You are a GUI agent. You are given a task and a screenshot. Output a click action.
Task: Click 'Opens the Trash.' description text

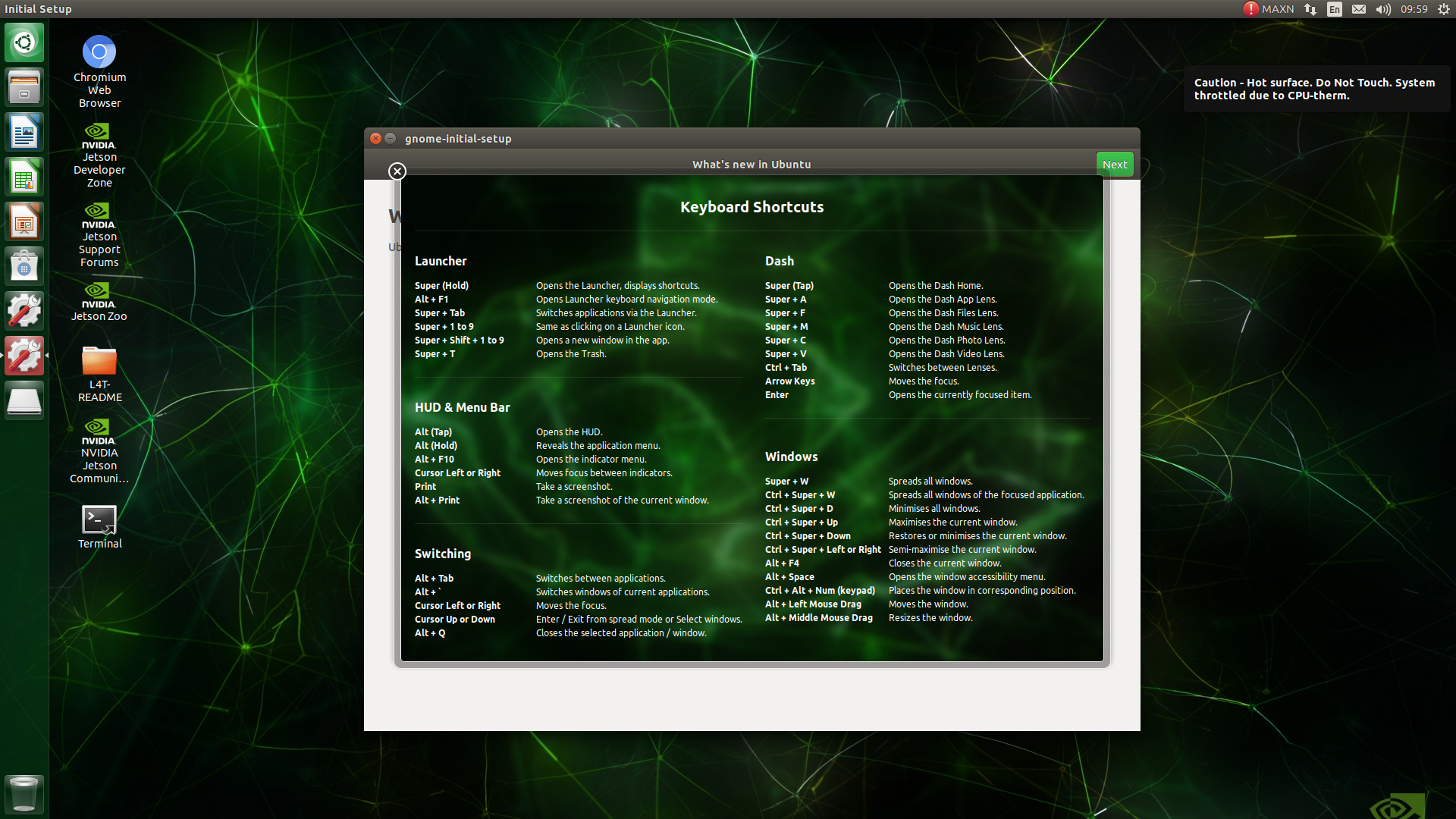(571, 354)
